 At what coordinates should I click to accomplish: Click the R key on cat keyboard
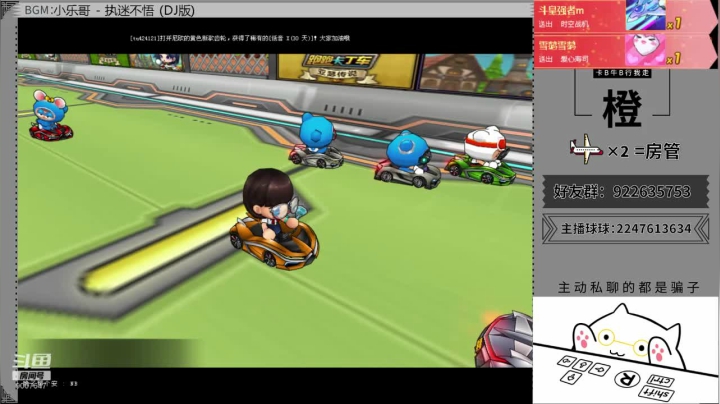tap(627, 379)
